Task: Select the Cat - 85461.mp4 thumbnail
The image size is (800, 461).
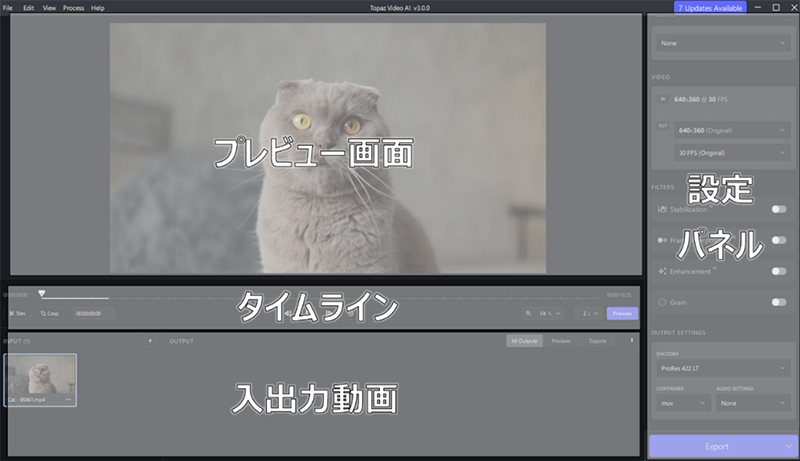Action: pos(40,380)
